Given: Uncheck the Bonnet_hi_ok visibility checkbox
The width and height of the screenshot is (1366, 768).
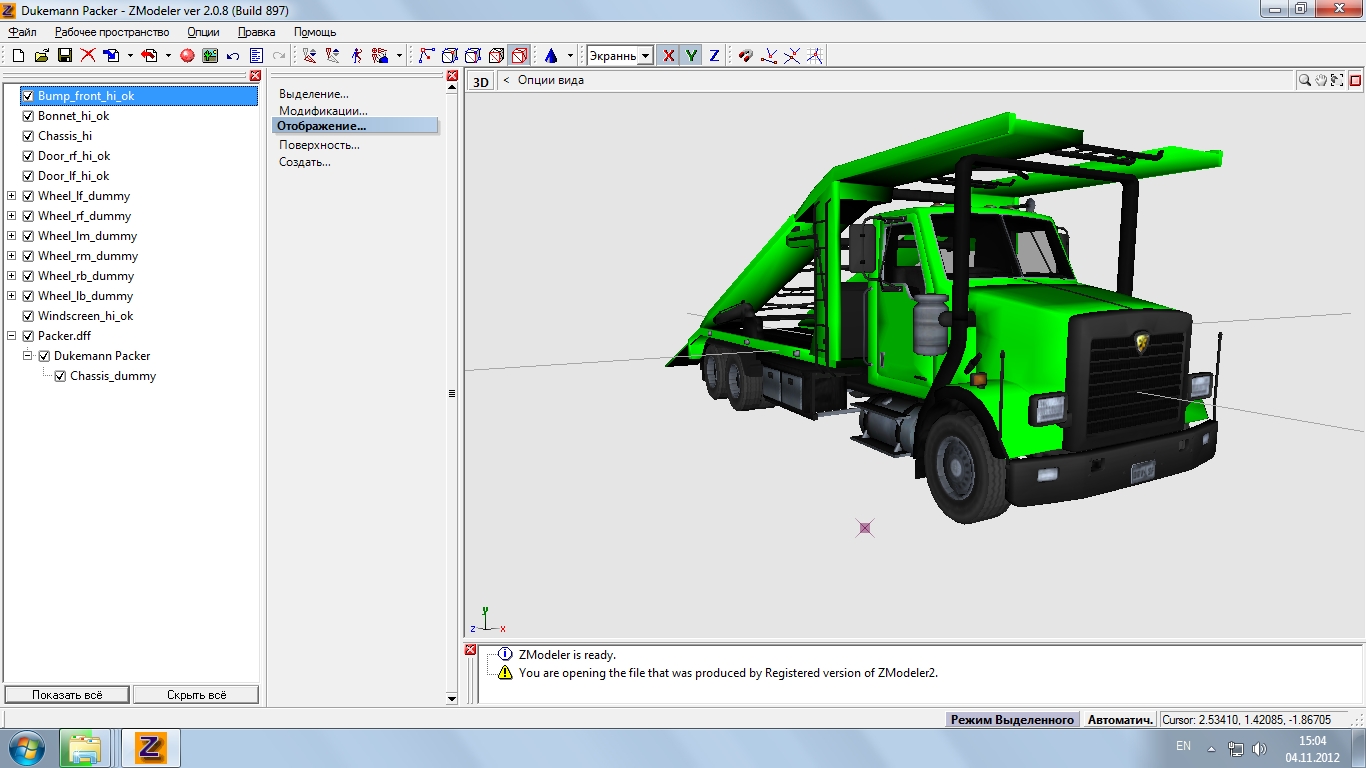Looking at the screenshot, I should (28, 116).
